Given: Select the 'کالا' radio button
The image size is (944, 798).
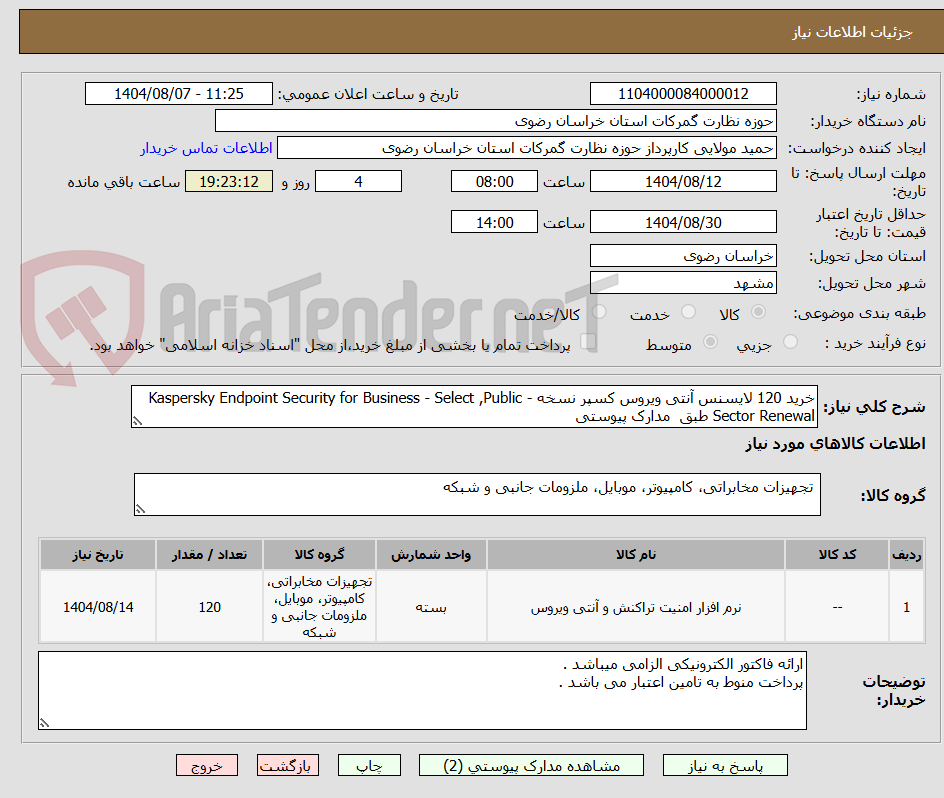Looking at the screenshot, I should (x=759, y=312).
